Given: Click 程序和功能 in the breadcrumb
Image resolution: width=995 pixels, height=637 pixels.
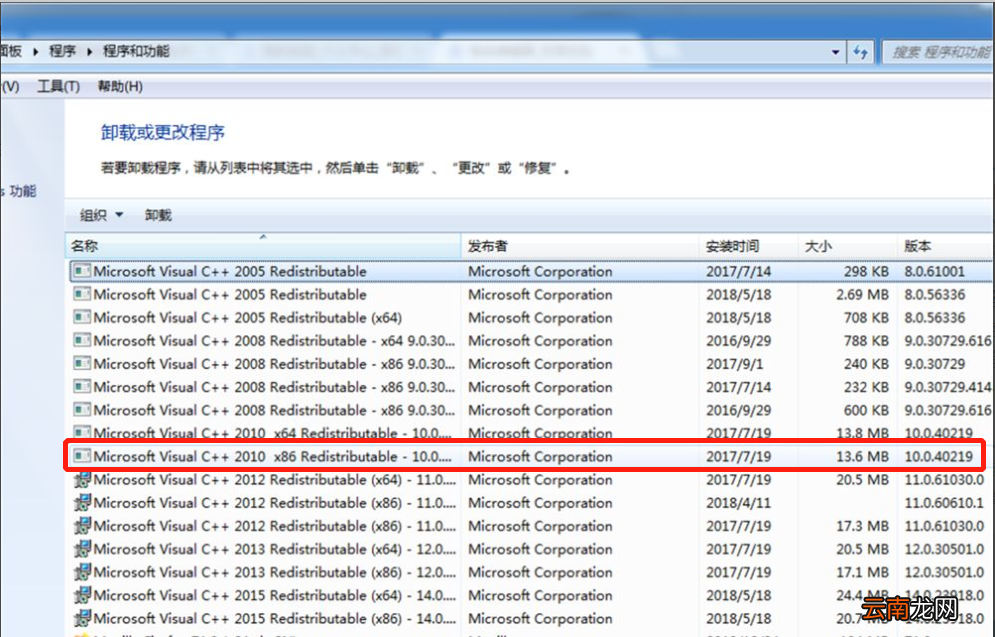Looking at the screenshot, I should [x=136, y=51].
